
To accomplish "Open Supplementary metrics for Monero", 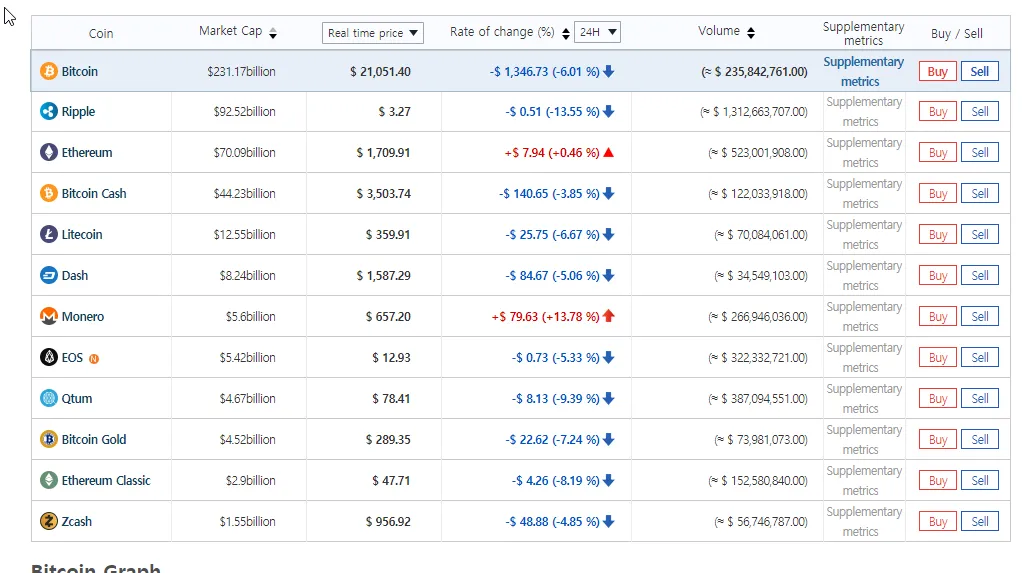I will click(x=864, y=317).
